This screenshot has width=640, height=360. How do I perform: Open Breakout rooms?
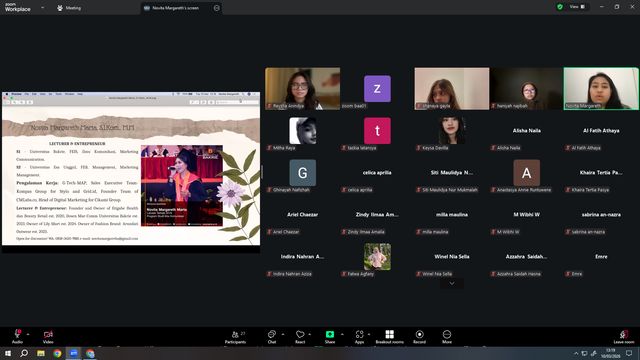(x=389, y=337)
